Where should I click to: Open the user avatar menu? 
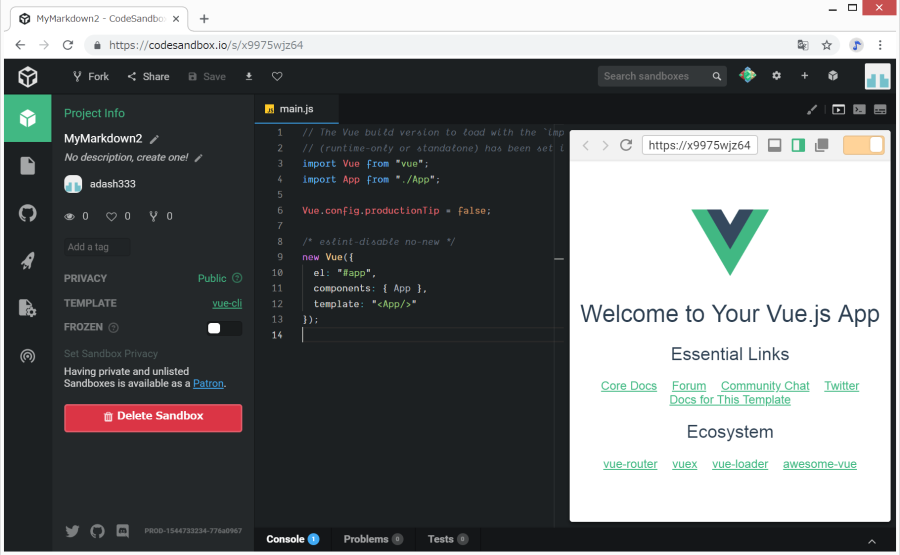[877, 76]
